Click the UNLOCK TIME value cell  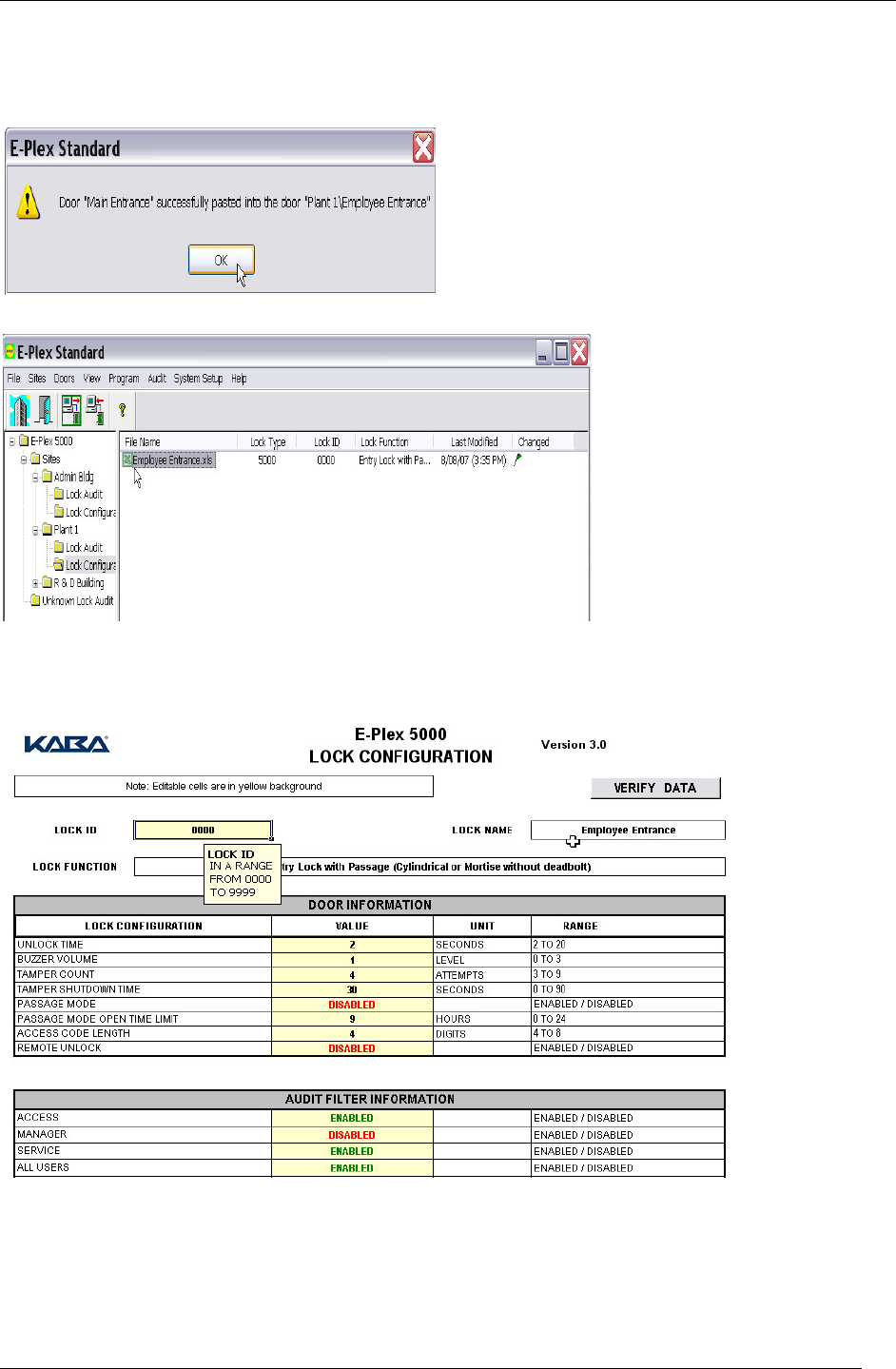[352, 945]
